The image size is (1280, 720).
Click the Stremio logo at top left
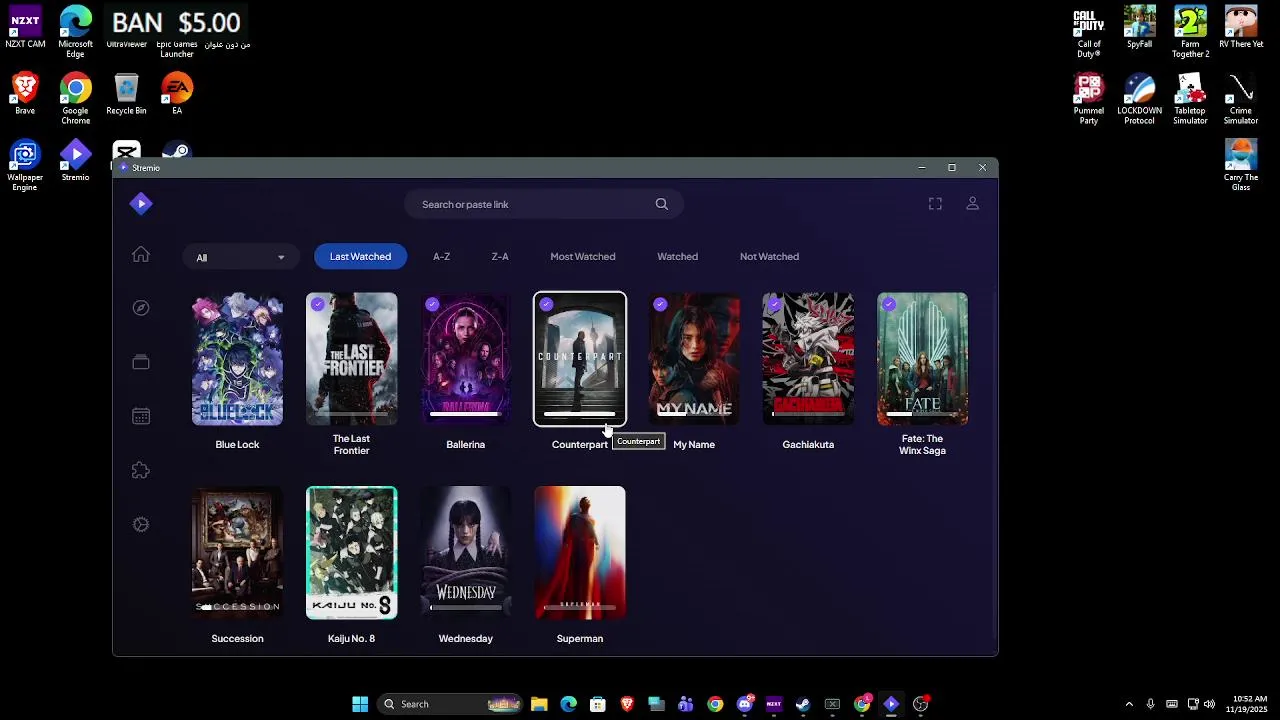[x=141, y=204]
